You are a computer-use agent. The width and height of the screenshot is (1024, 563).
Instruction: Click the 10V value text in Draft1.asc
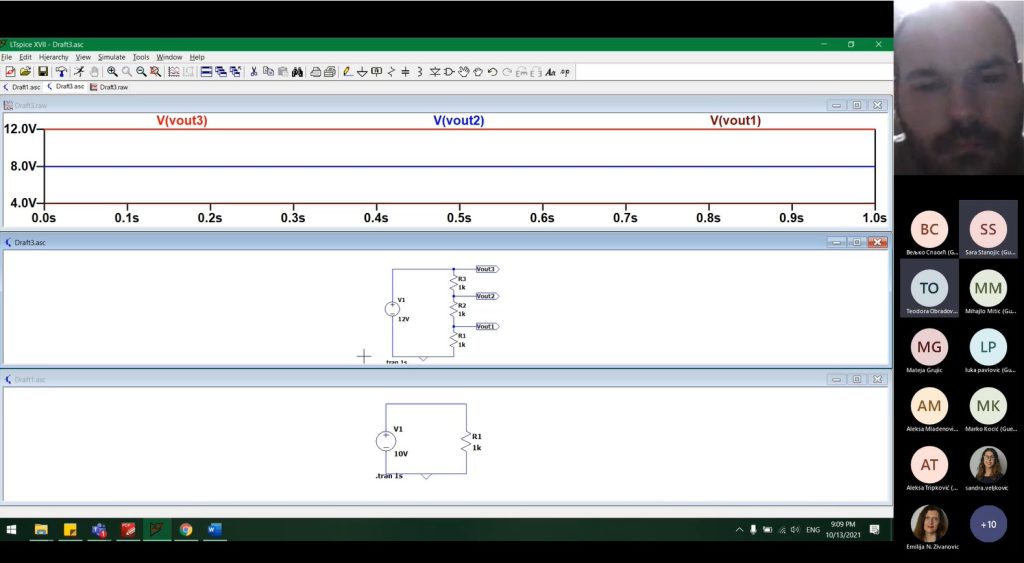pyautogui.click(x=401, y=454)
